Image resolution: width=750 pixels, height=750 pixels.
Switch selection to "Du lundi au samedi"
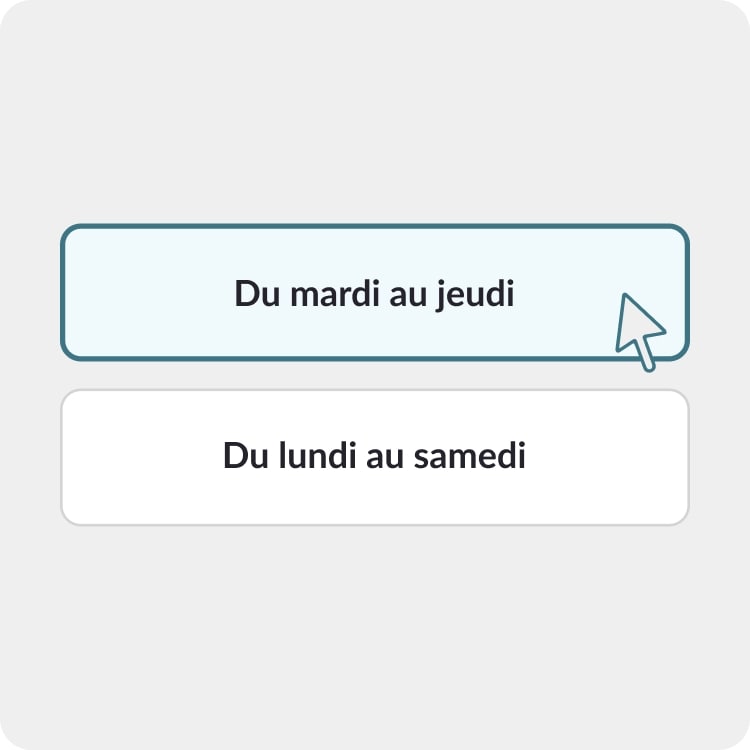374,457
